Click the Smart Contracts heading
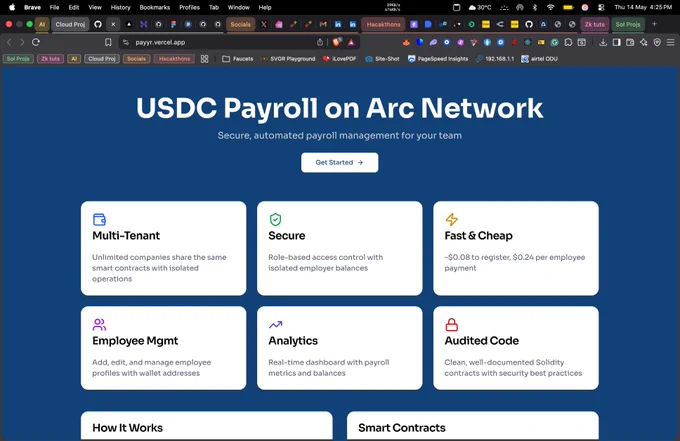Viewport: 680px width, 441px height. click(x=402, y=428)
